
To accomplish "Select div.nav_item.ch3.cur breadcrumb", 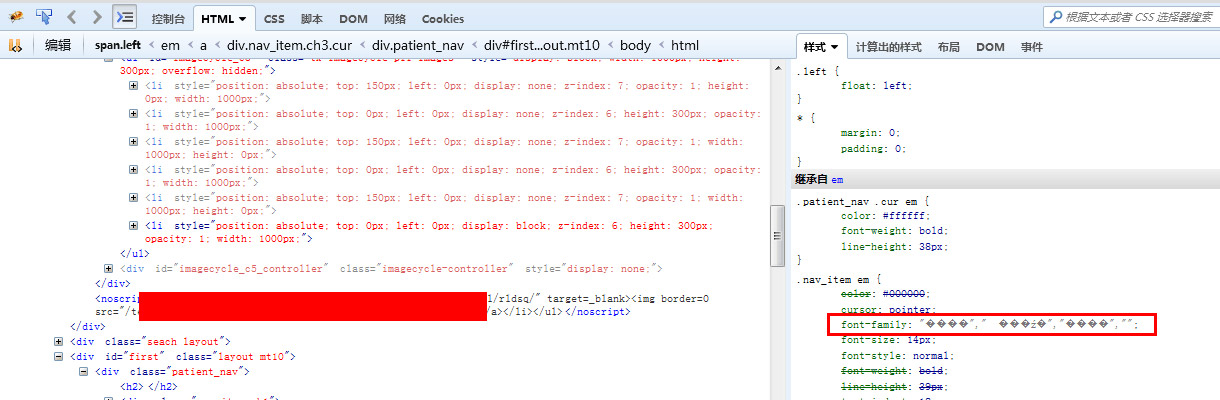I will pos(290,45).
